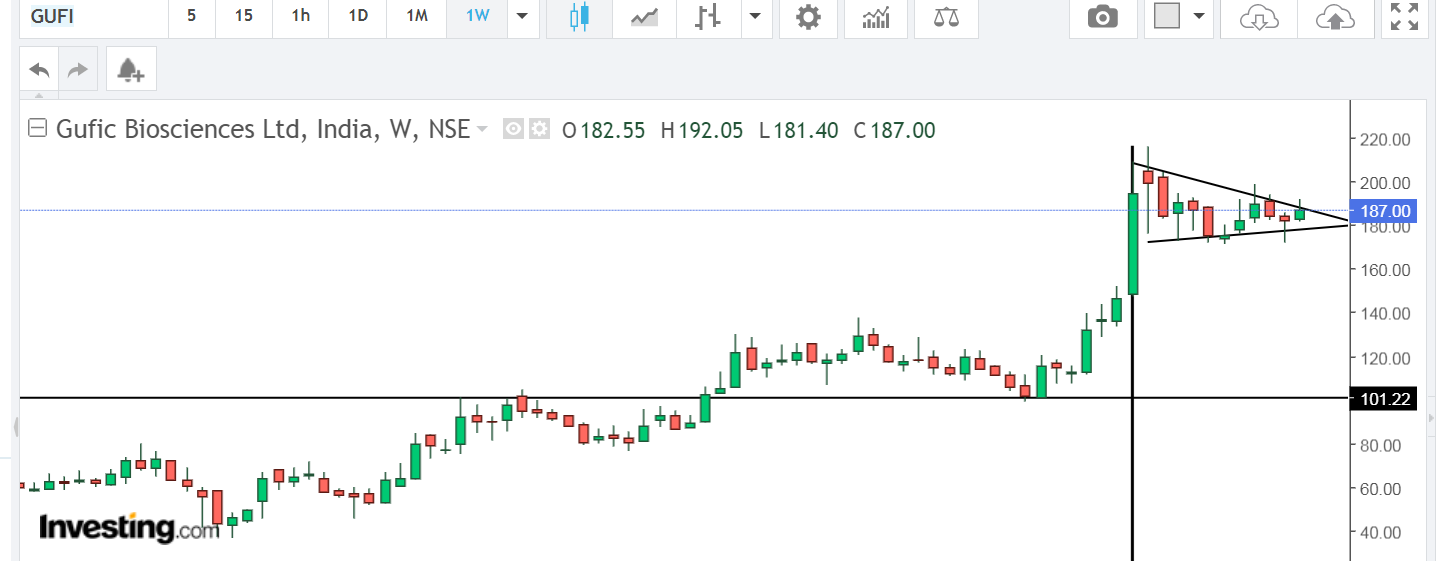Switch to the 1M timeframe

(x=417, y=17)
